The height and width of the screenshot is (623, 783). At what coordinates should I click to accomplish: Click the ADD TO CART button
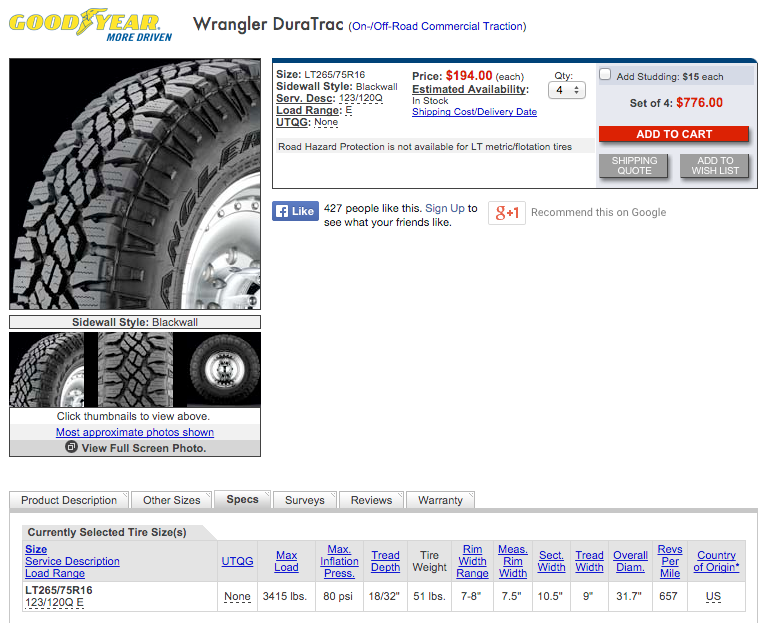(674, 134)
